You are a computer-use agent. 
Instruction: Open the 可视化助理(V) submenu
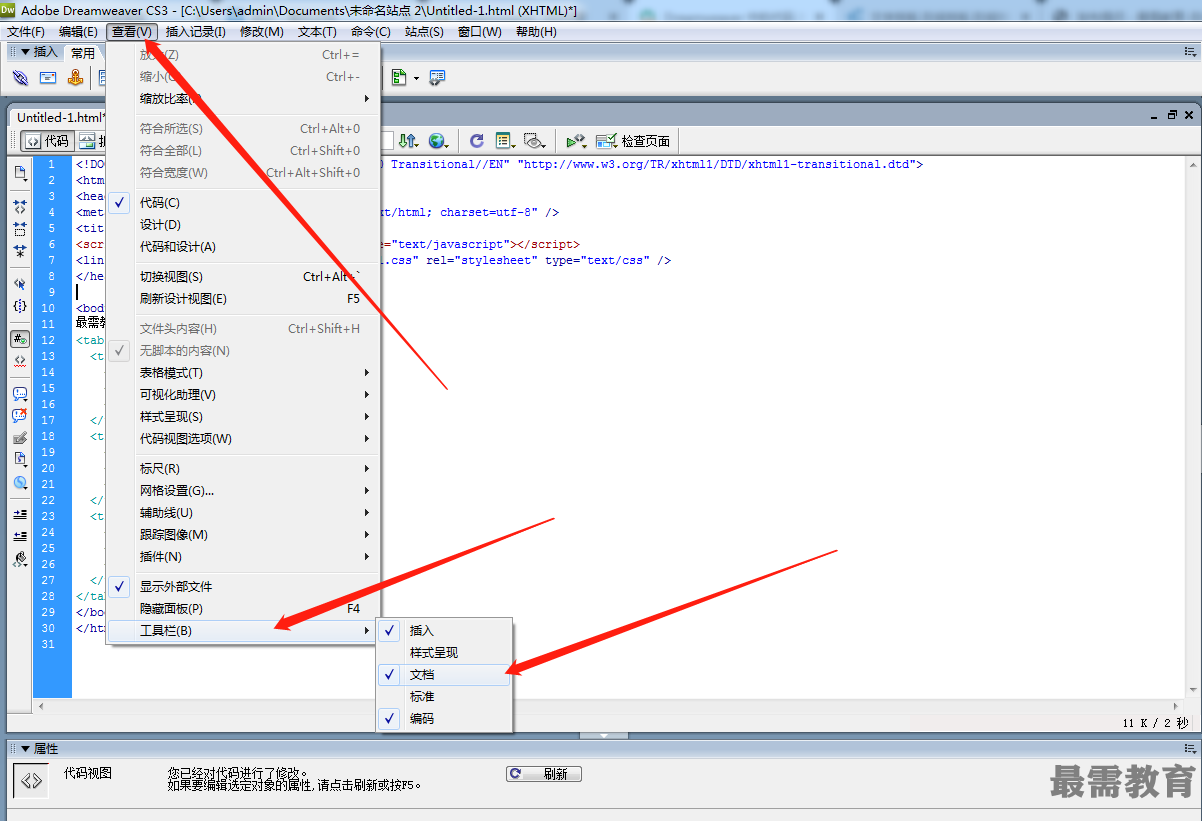pos(243,395)
